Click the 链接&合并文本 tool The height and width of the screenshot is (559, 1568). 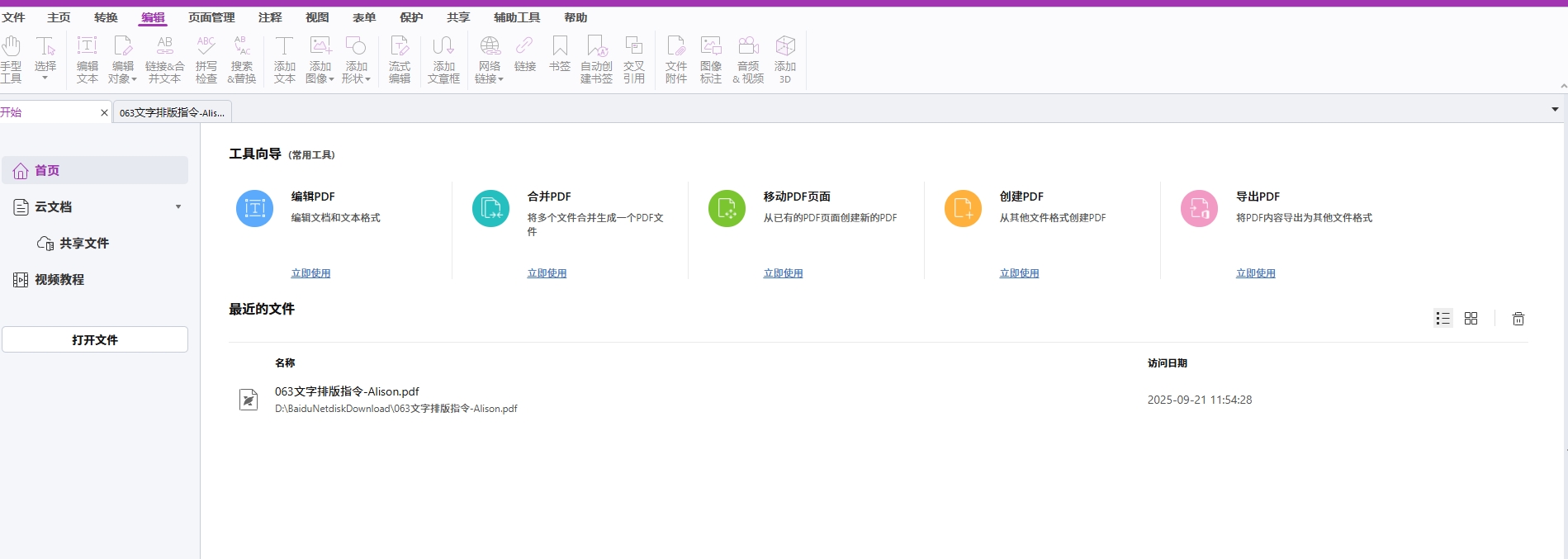pyautogui.click(x=165, y=59)
